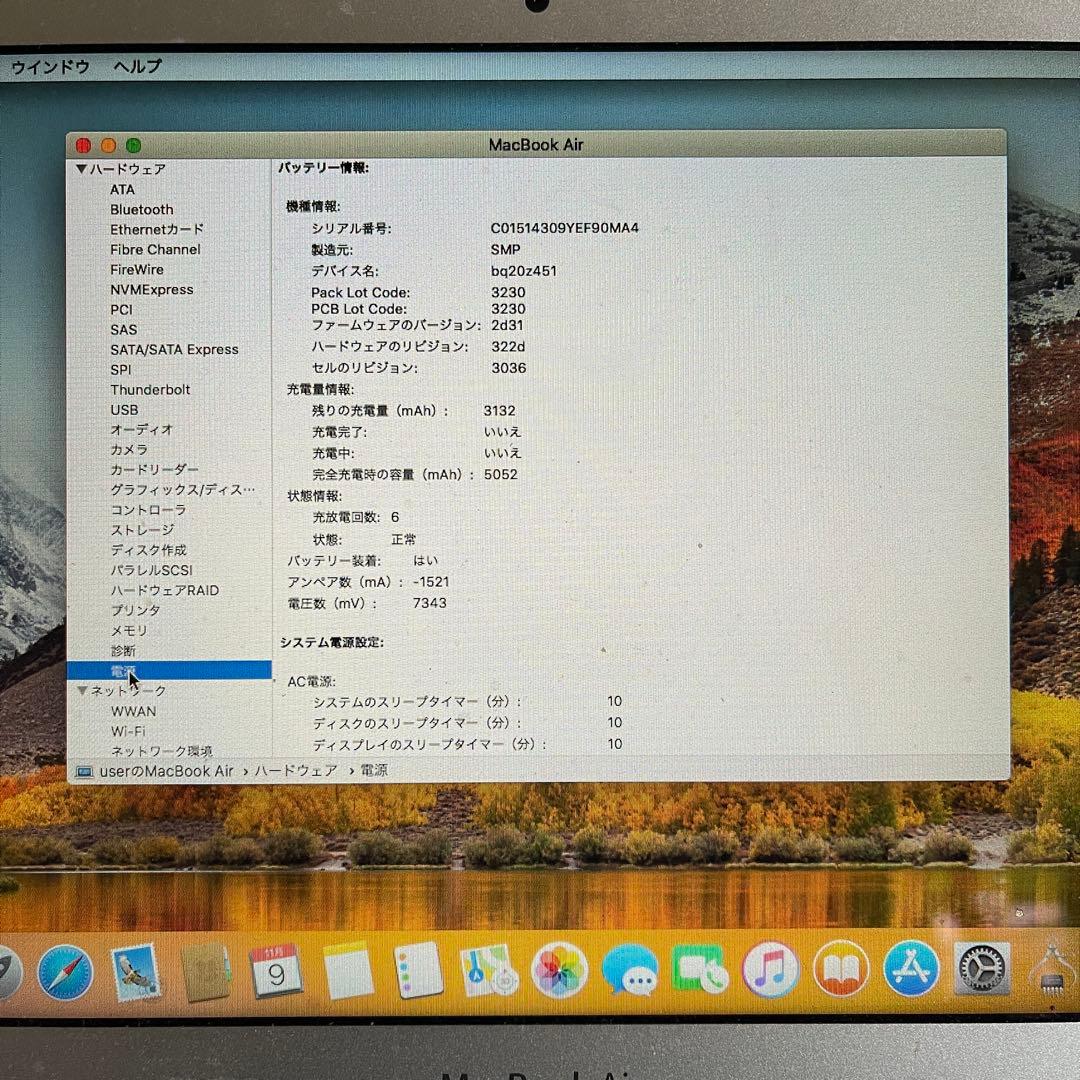Click ハードウェア in the breadcrumb path

(x=295, y=771)
